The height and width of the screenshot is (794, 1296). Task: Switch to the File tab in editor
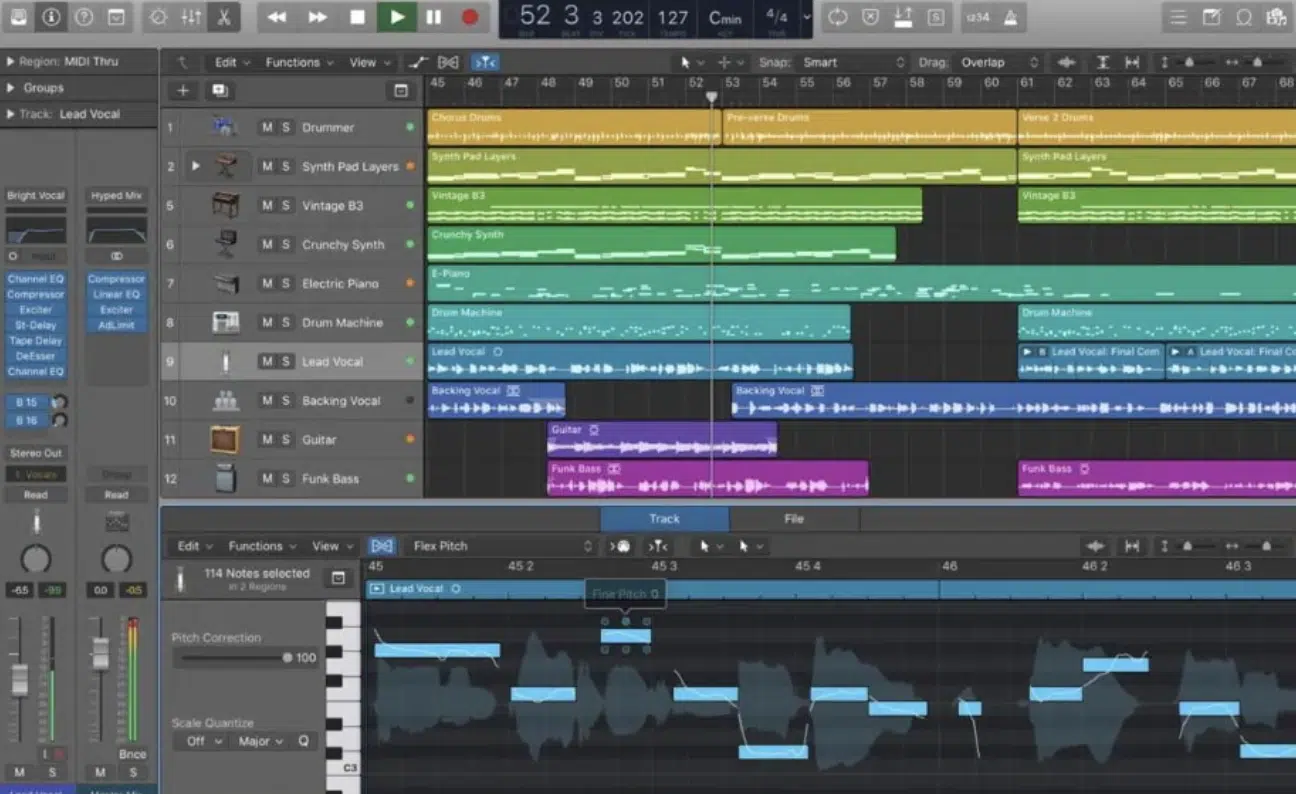click(x=794, y=519)
